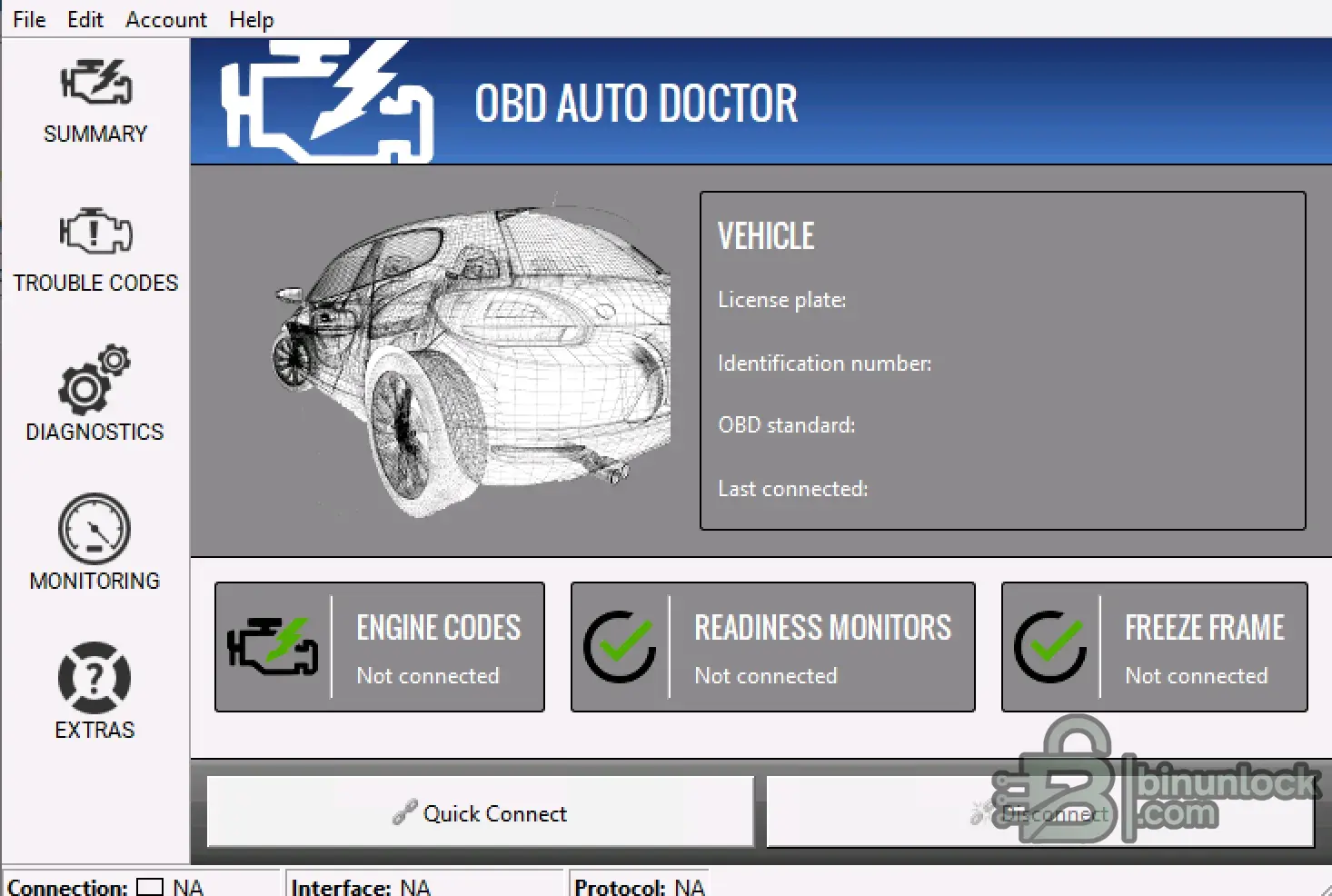Click the Last connected label

click(x=793, y=489)
